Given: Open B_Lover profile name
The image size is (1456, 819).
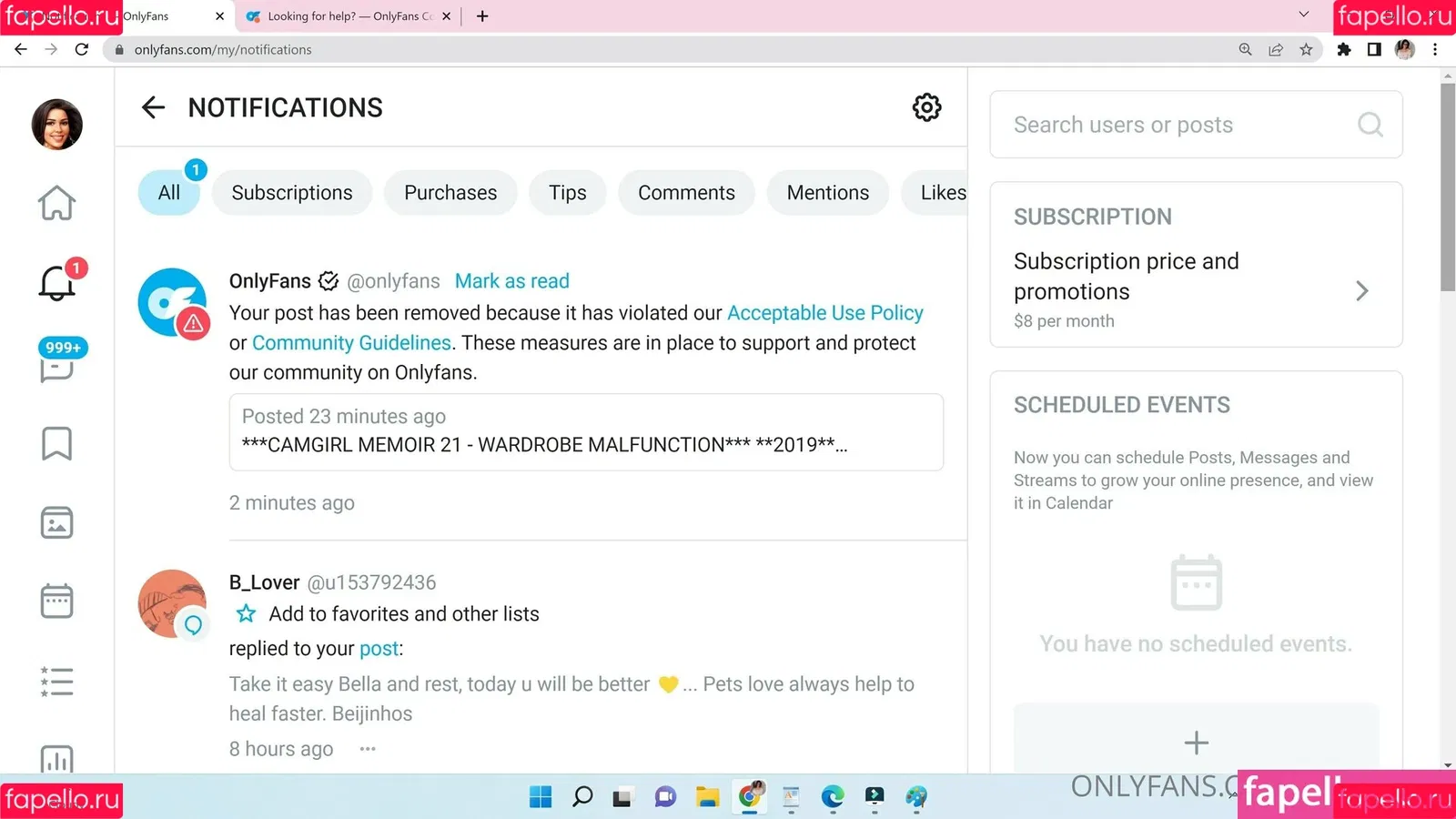Looking at the screenshot, I should 264,582.
